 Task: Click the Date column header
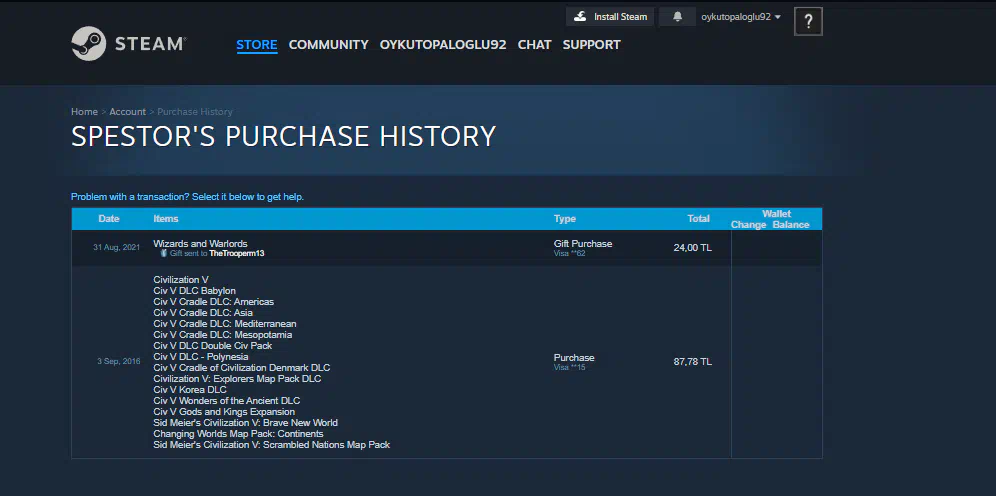[109, 218]
